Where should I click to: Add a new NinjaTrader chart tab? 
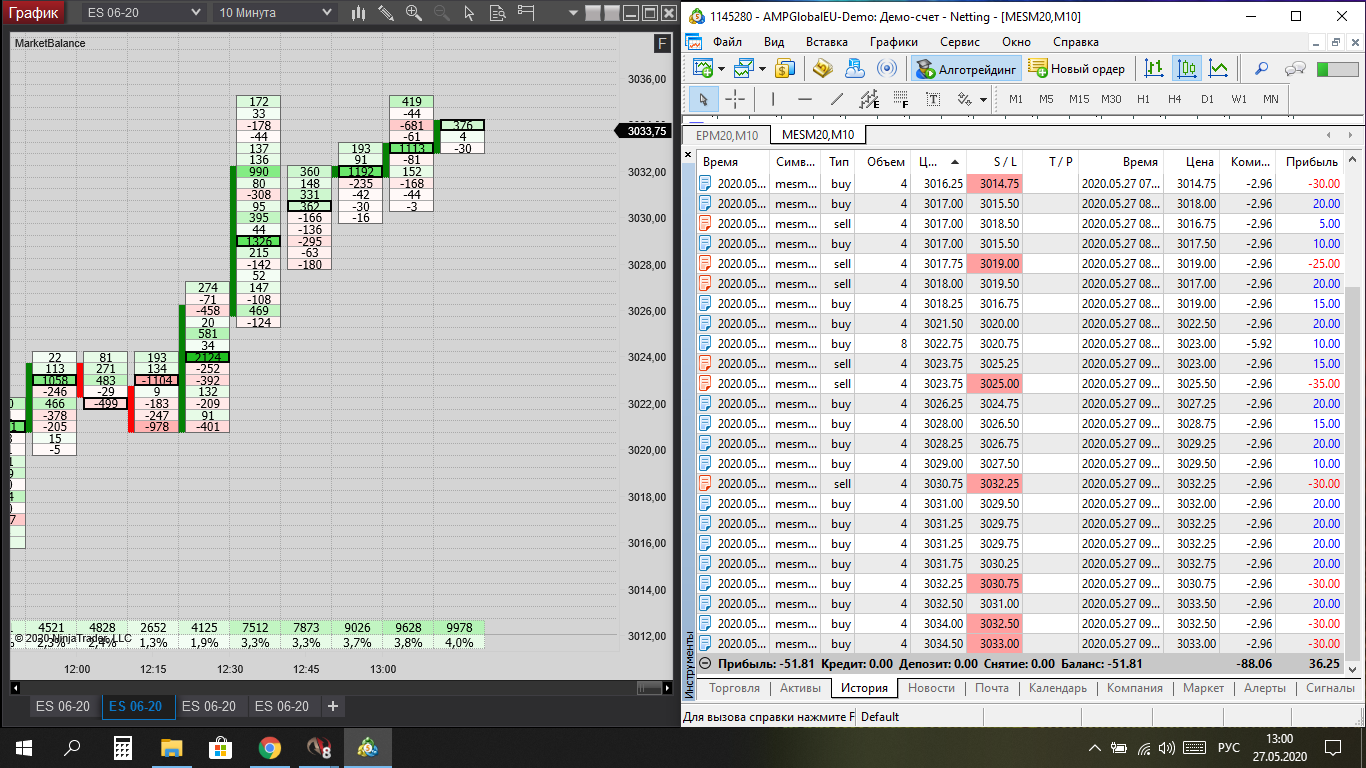(x=333, y=706)
